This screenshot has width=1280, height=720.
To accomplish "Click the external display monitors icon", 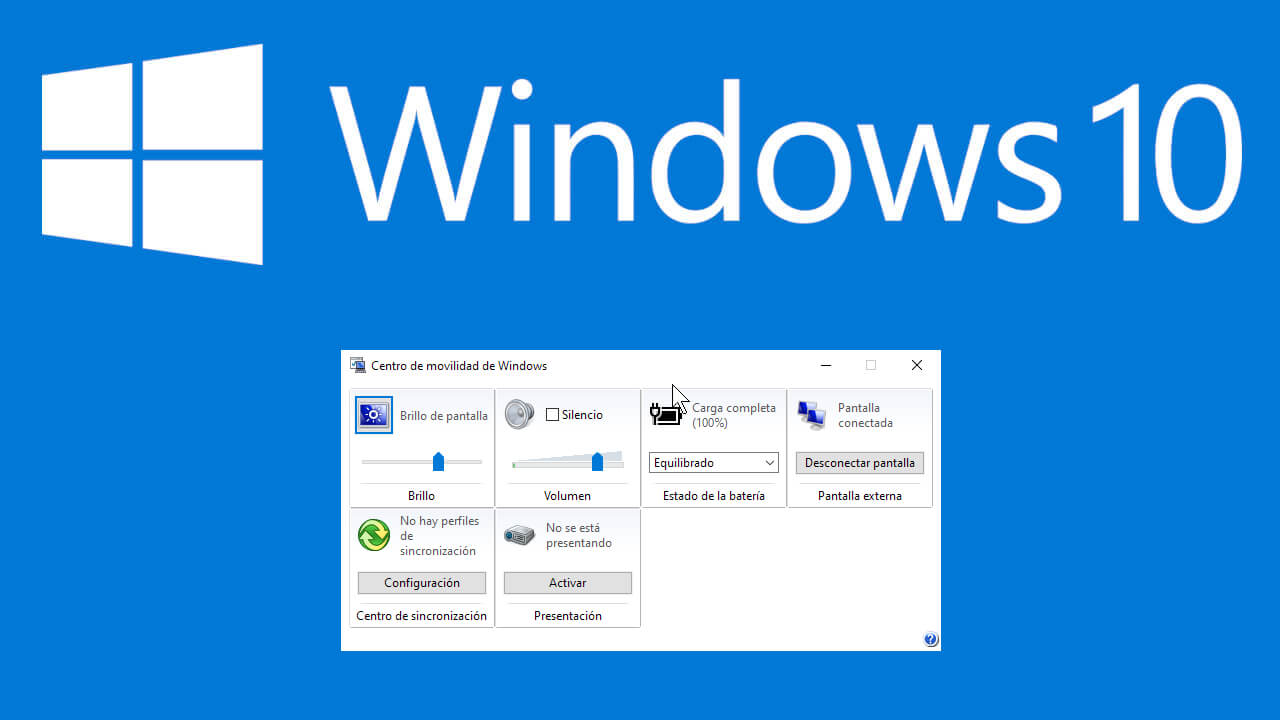I will (x=812, y=414).
